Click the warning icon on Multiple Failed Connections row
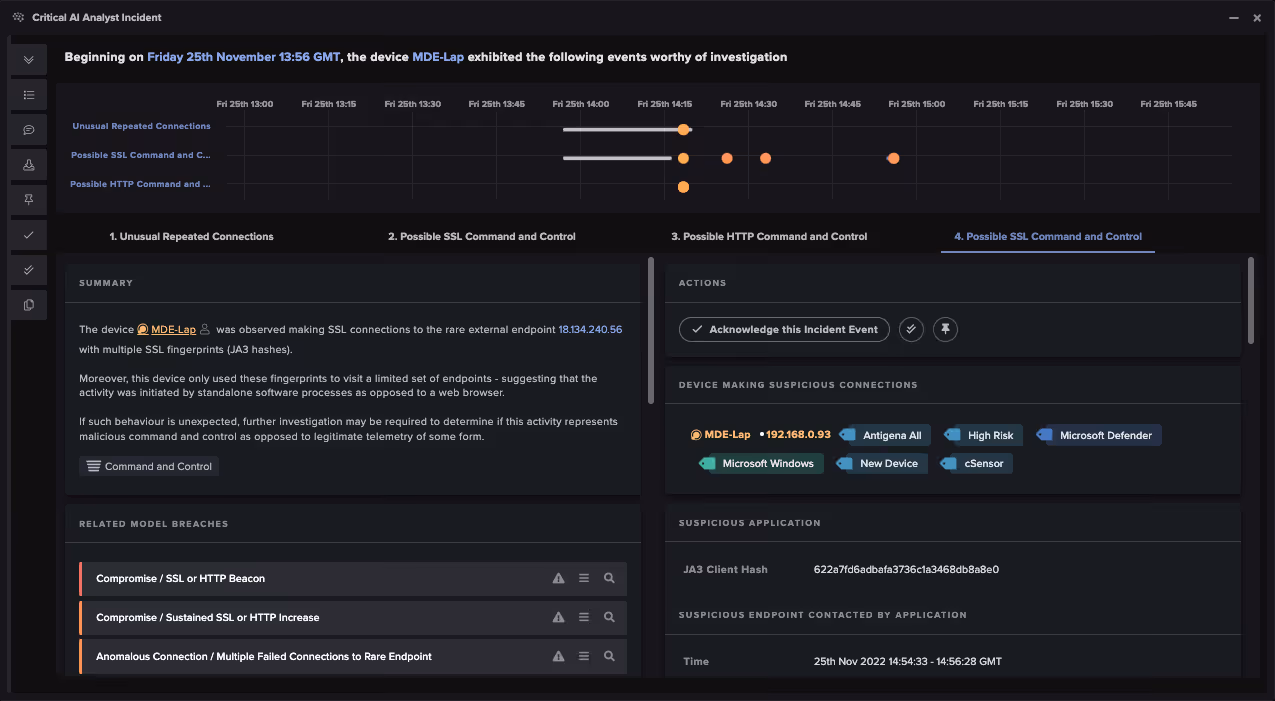Screen dimensions: 1275x701 (558, 657)
